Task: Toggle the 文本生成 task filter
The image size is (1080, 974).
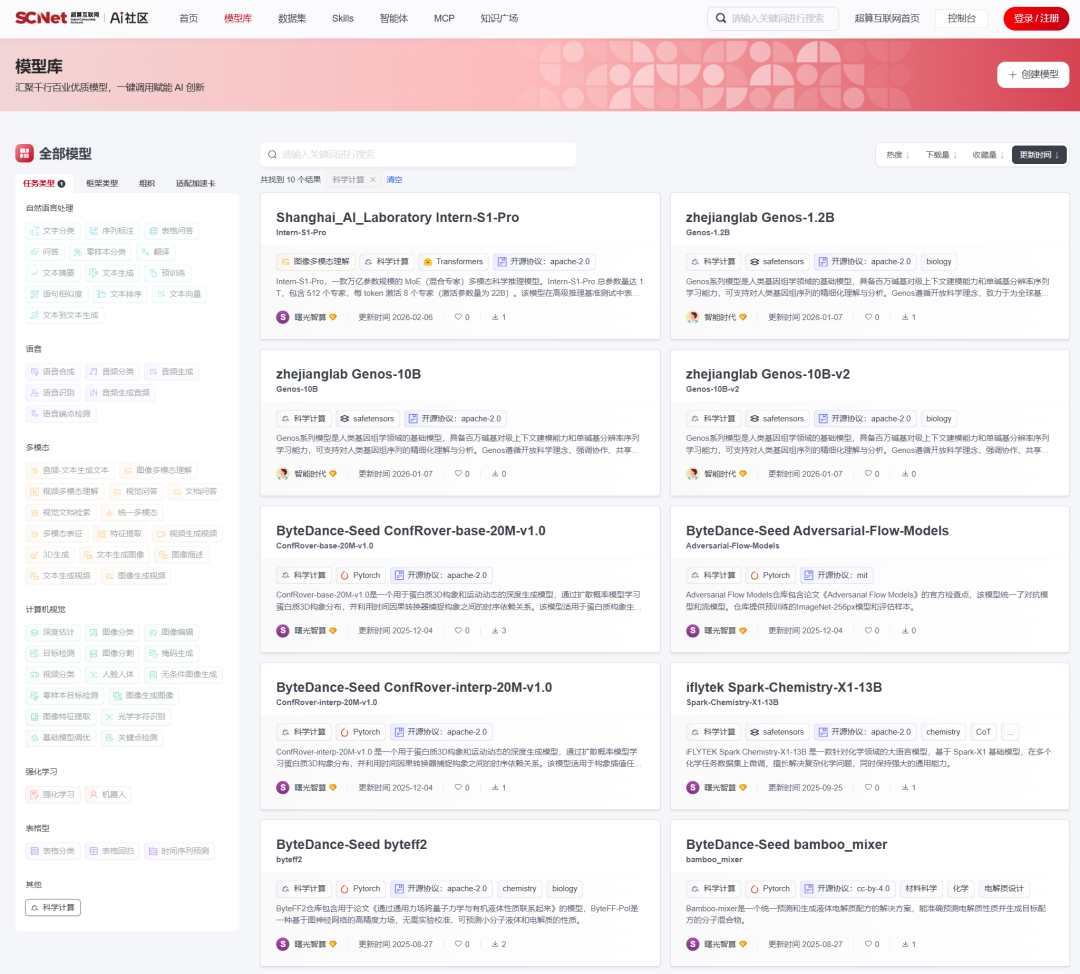Action: [x=112, y=273]
